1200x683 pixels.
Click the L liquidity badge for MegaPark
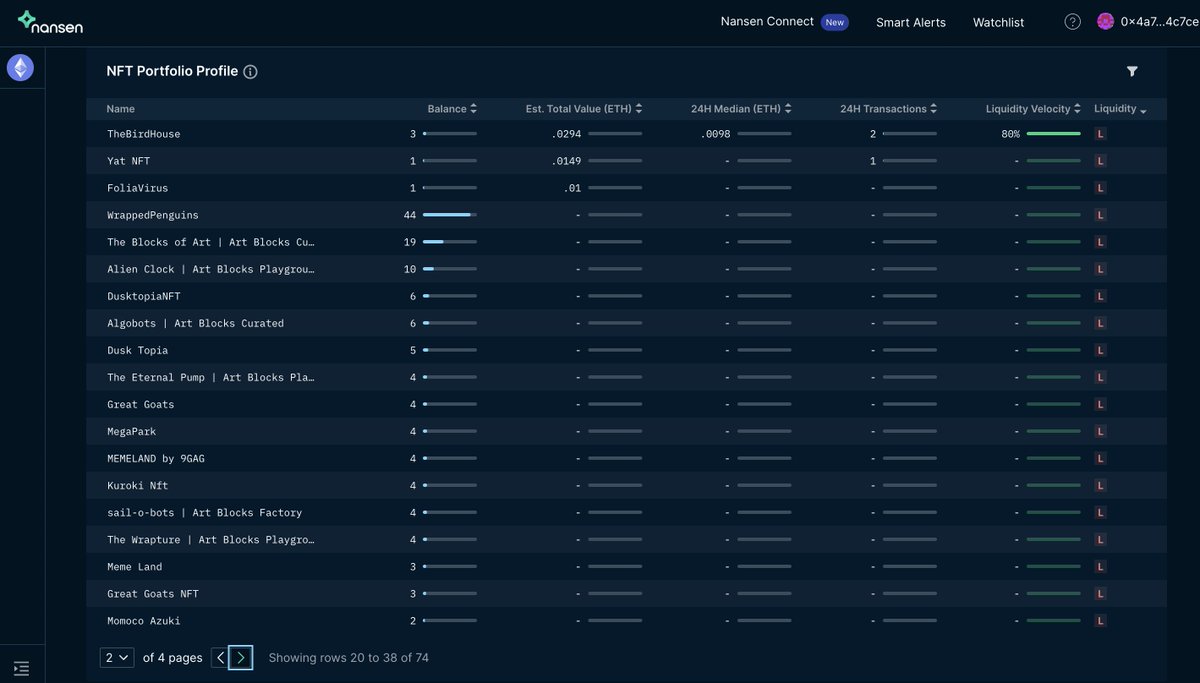click(1101, 432)
